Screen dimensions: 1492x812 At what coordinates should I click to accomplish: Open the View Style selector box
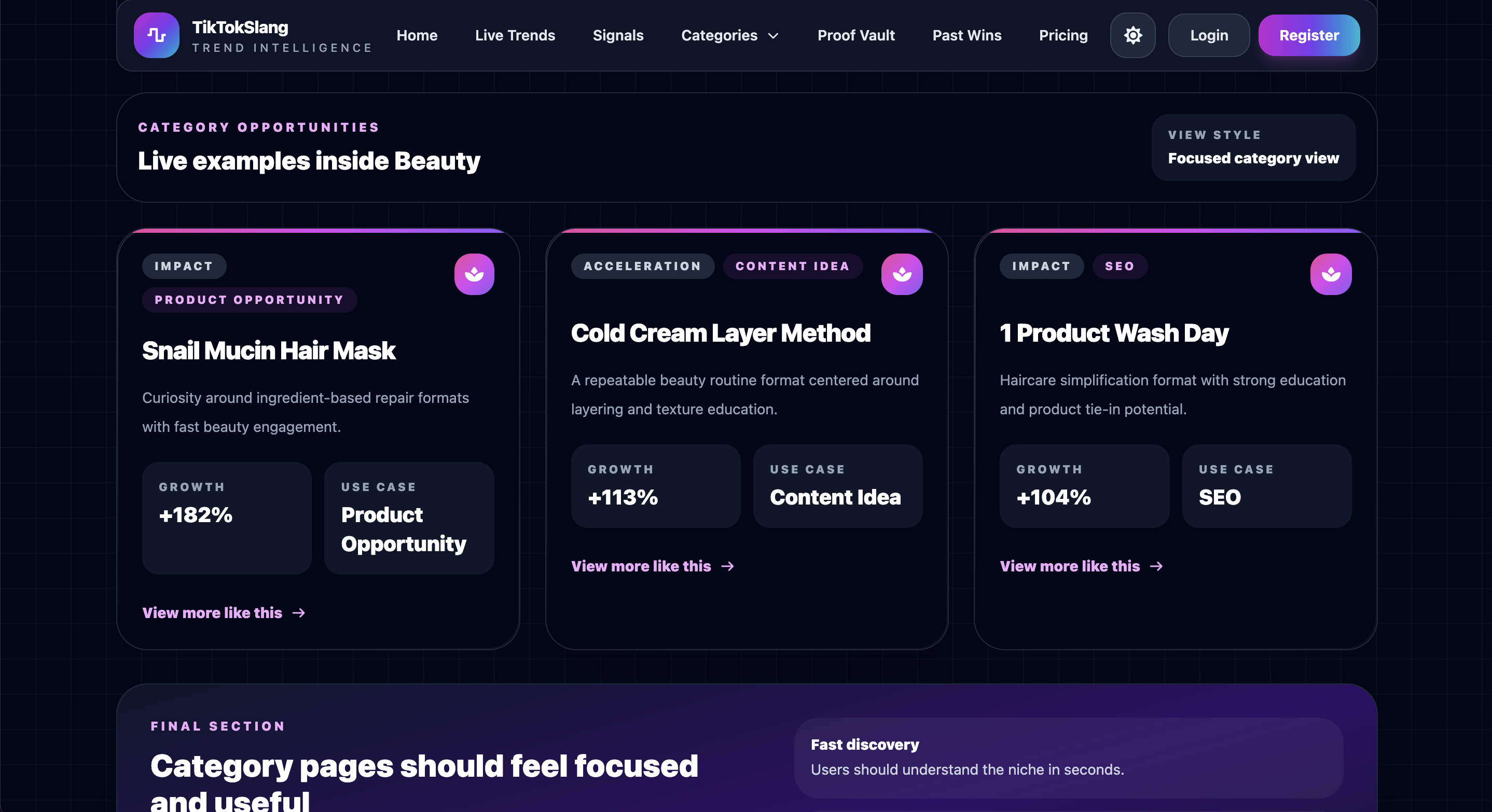1253,148
